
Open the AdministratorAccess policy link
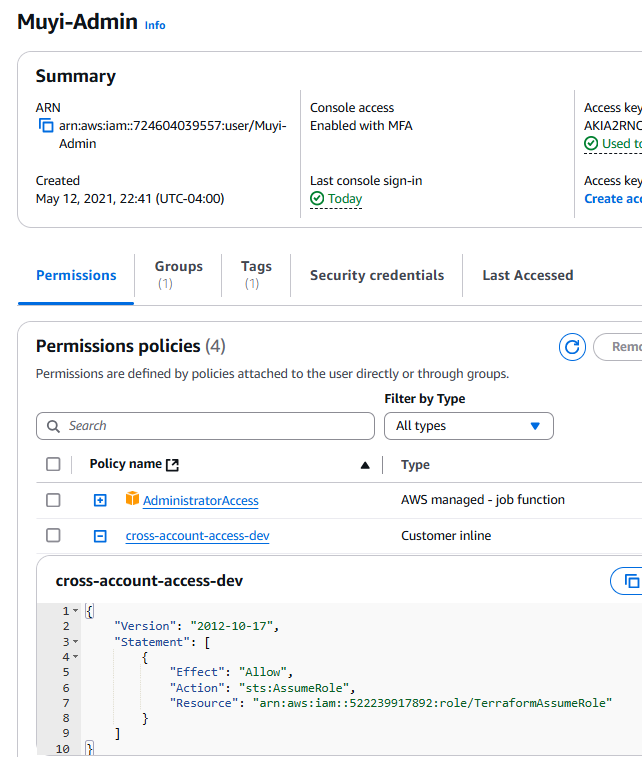point(201,501)
